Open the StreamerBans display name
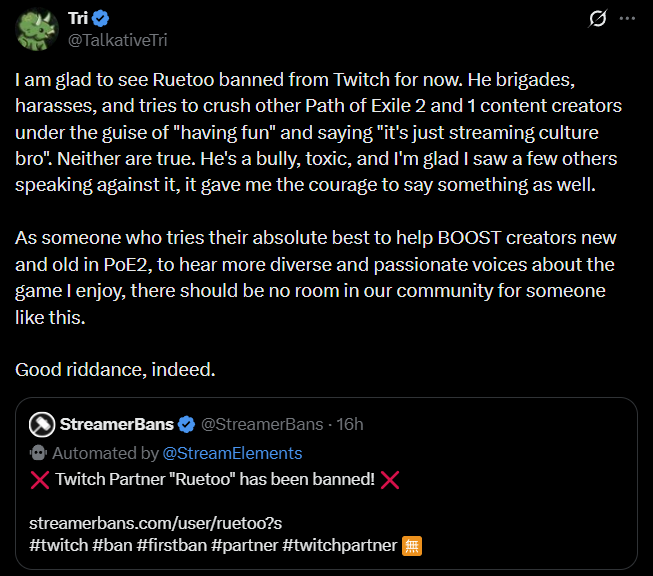653x576 pixels. 117,424
